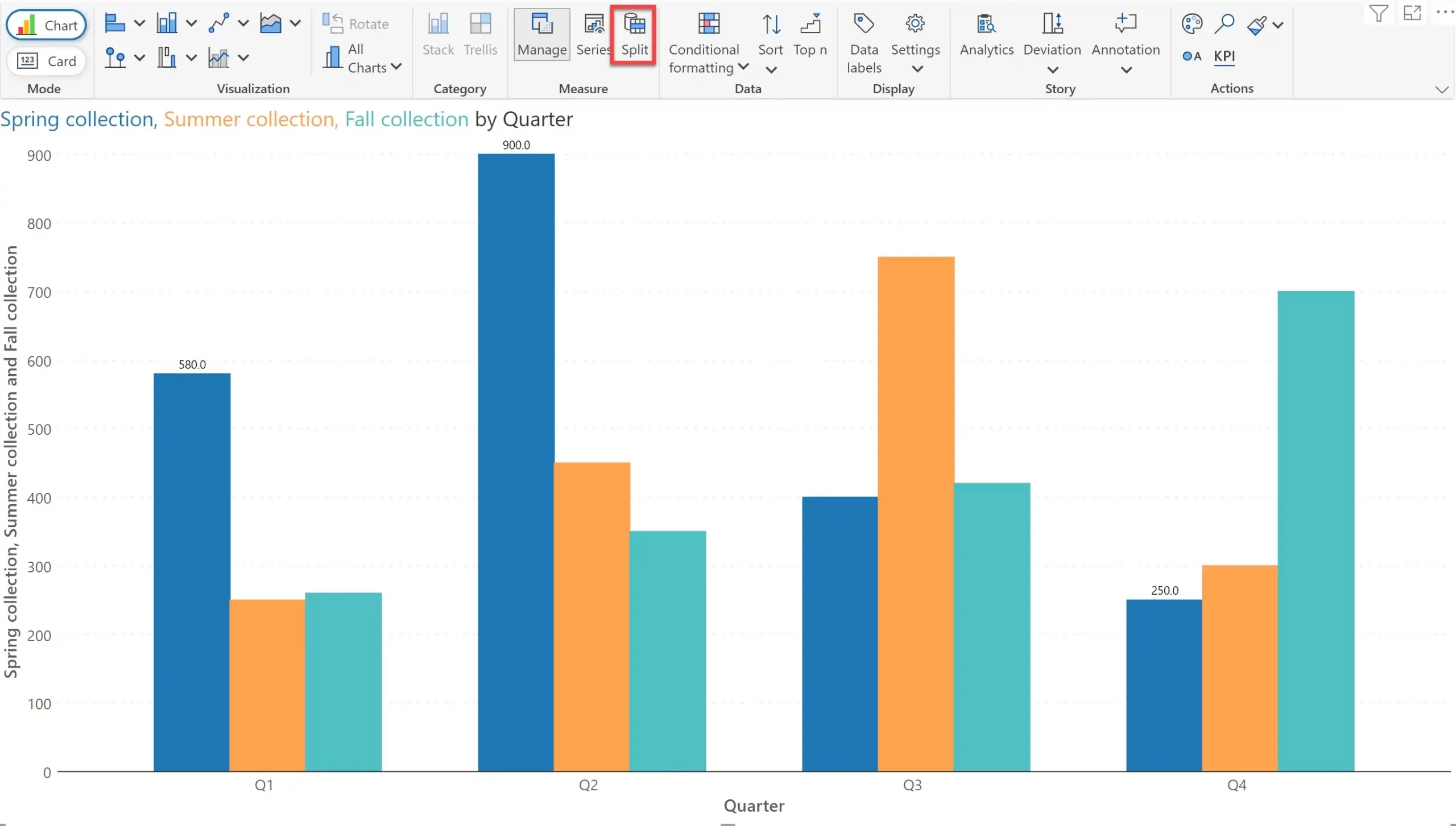Select the bar chart icon
The height and width of the screenshot is (826, 1456).
pos(115,23)
